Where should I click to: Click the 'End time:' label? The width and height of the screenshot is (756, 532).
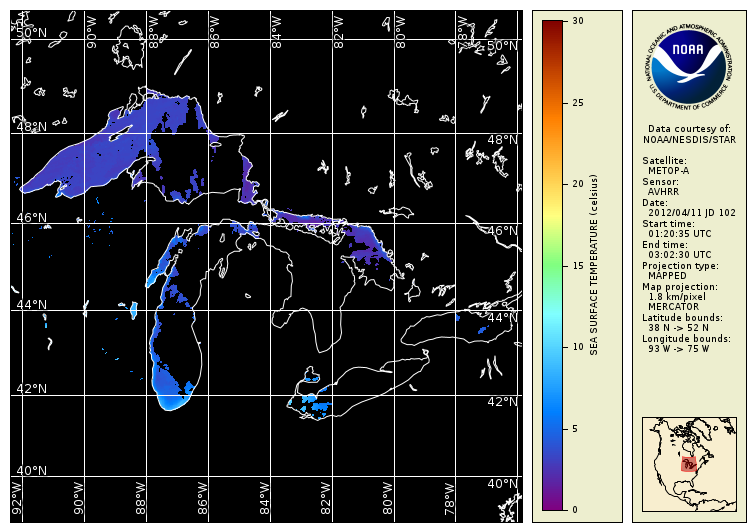click(x=665, y=245)
